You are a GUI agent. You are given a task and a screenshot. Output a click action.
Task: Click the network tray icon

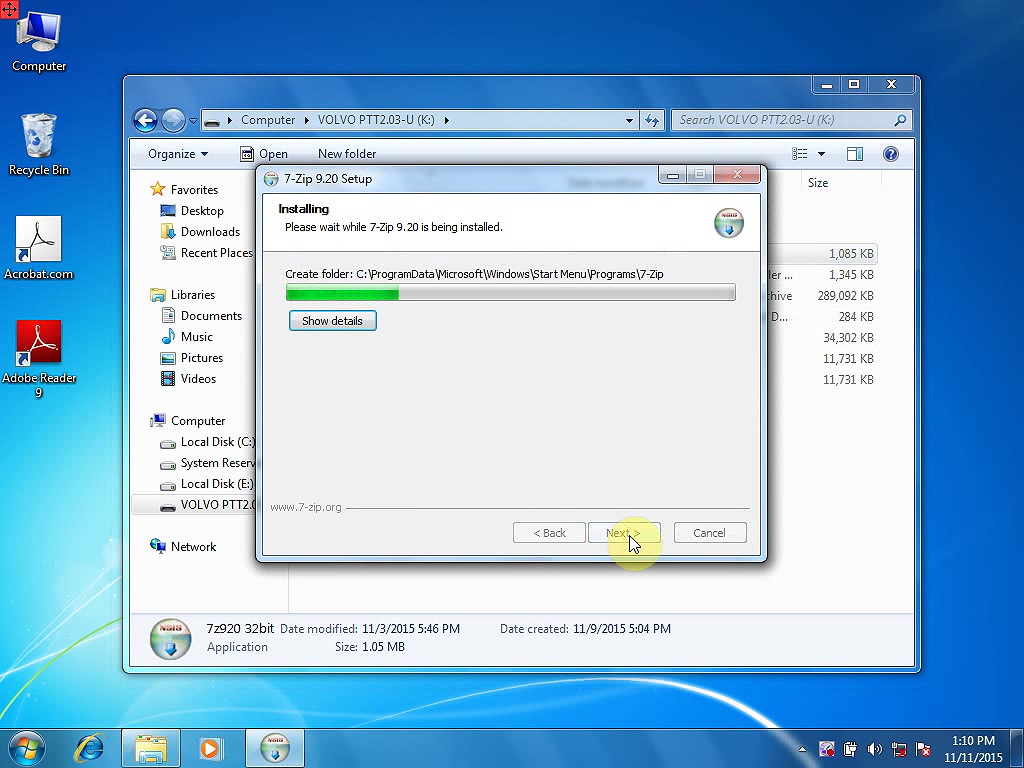pyautogui.click(x=899, y=749)
